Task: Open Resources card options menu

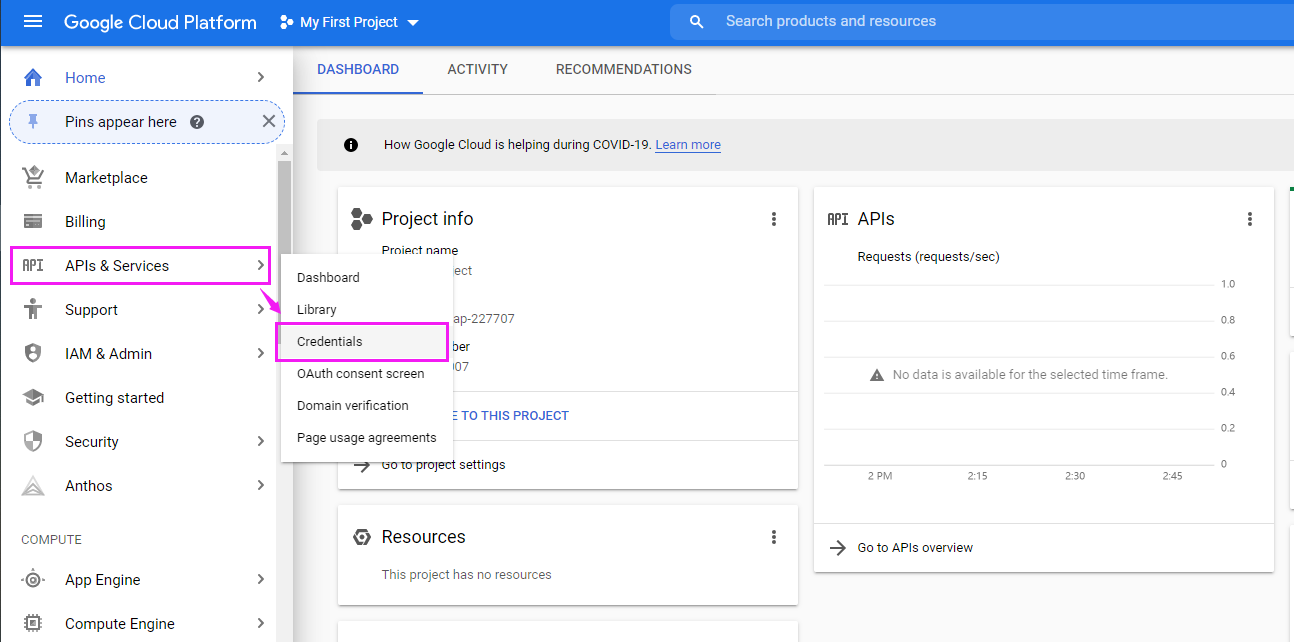Action: pyautogui.click(x=773, y=537)
